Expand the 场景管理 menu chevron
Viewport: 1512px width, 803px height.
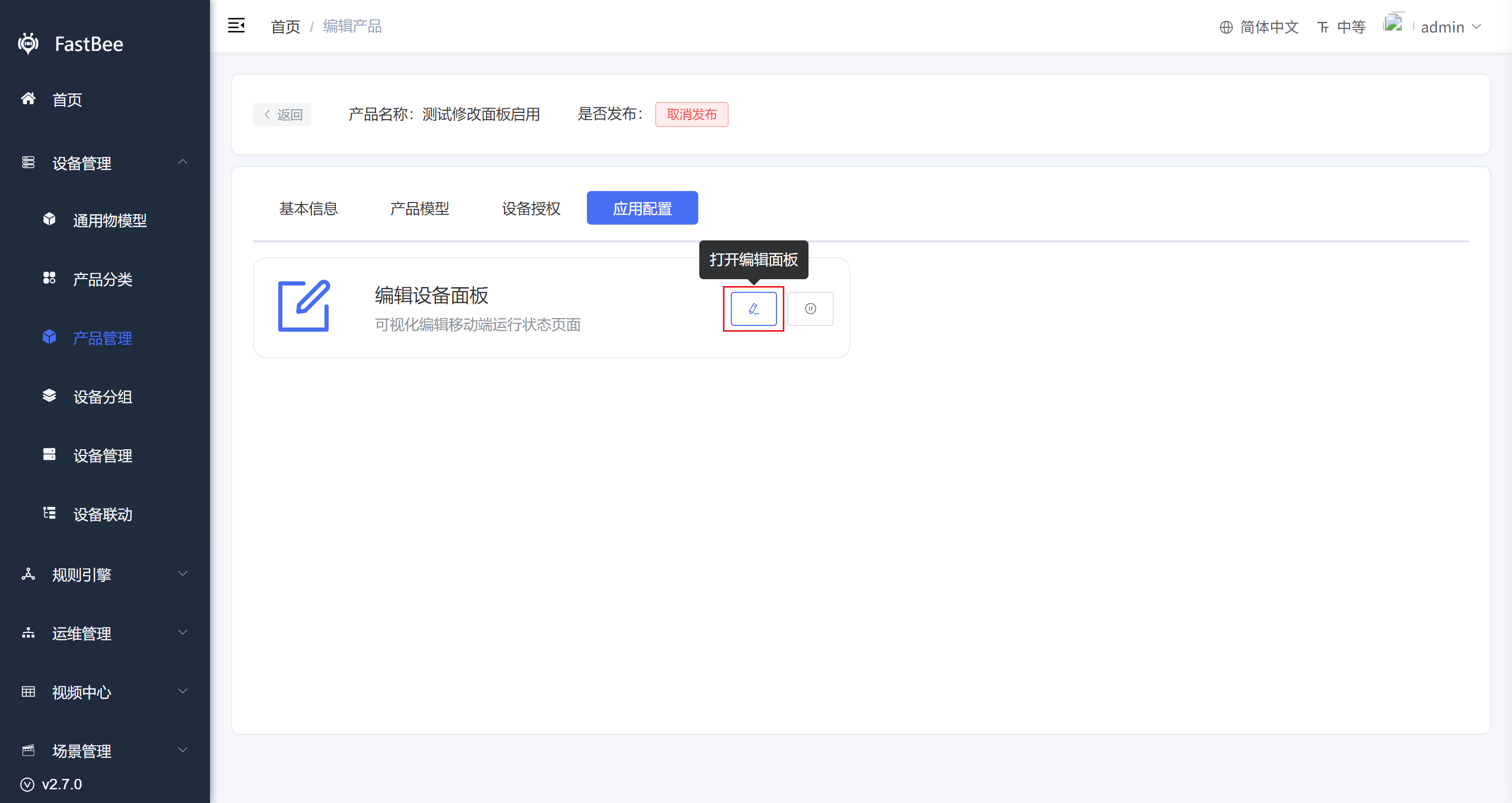[183, 749]
